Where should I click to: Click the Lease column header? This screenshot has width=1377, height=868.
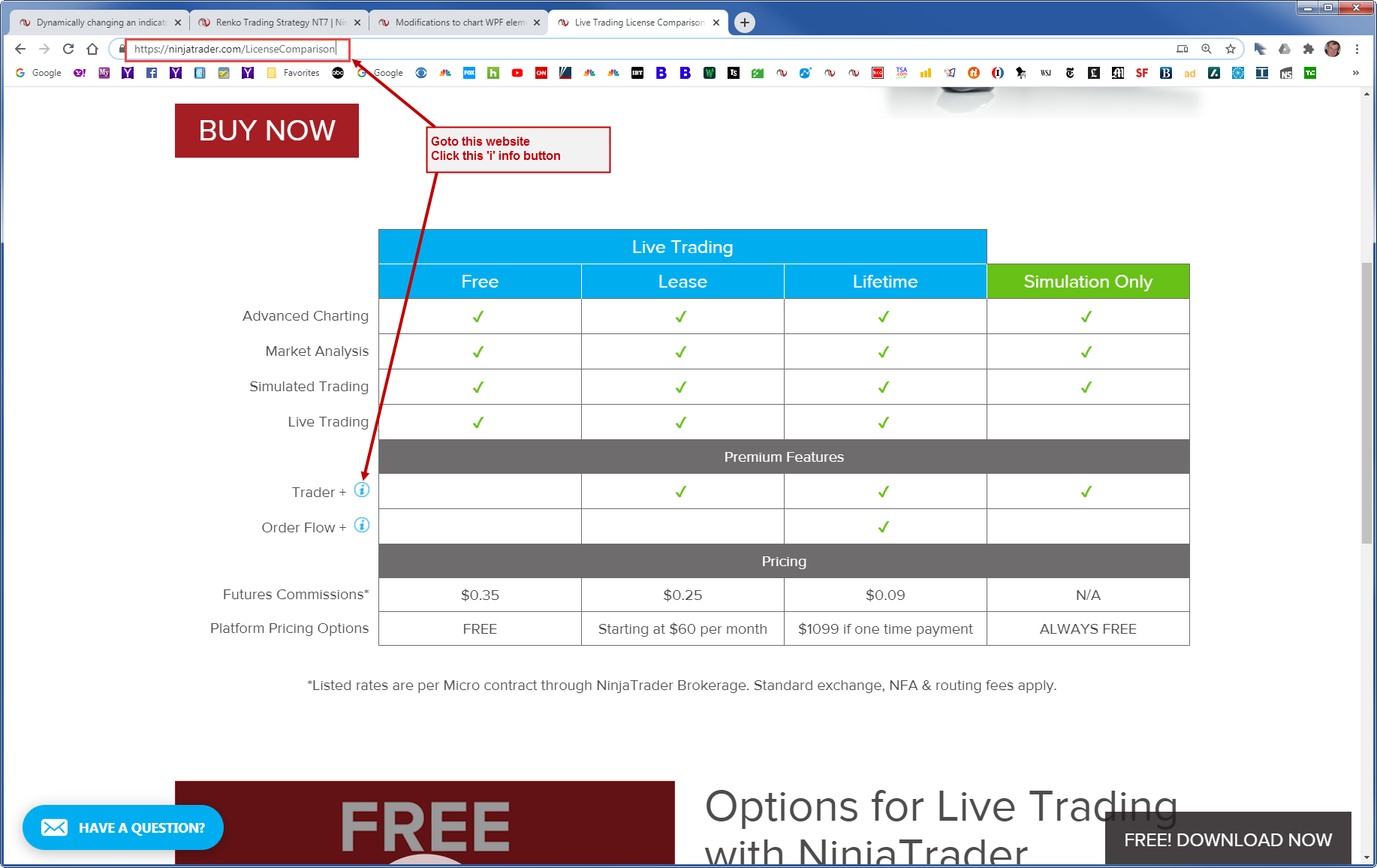pyautogui.click(x=682, y=282)
